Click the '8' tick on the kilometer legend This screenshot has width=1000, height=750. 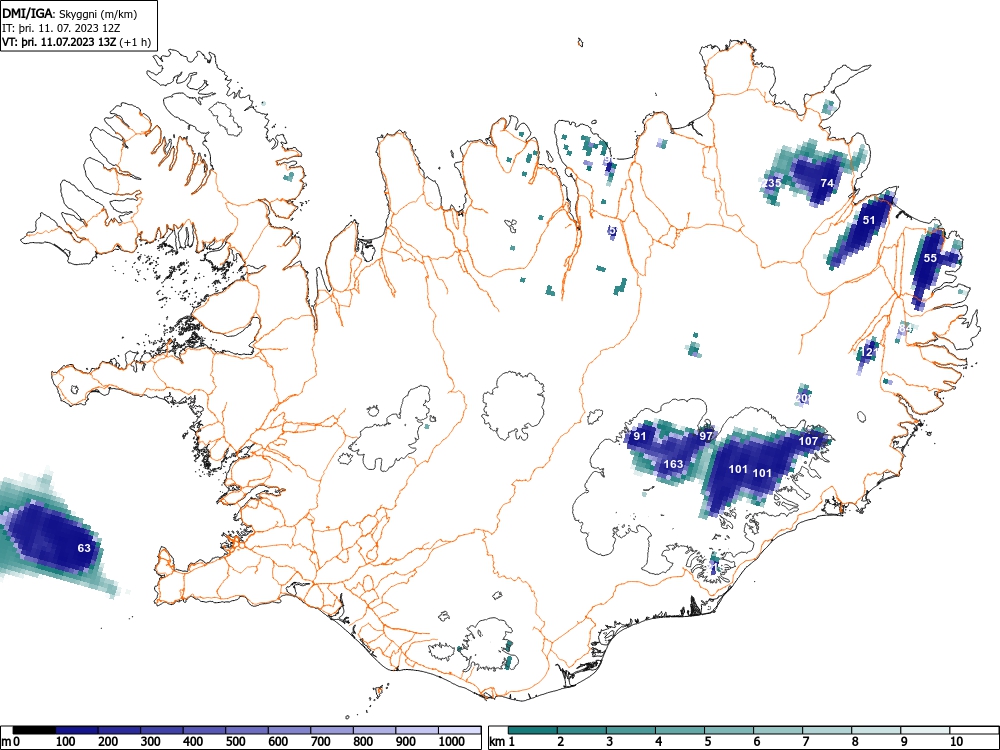(855, 742)
